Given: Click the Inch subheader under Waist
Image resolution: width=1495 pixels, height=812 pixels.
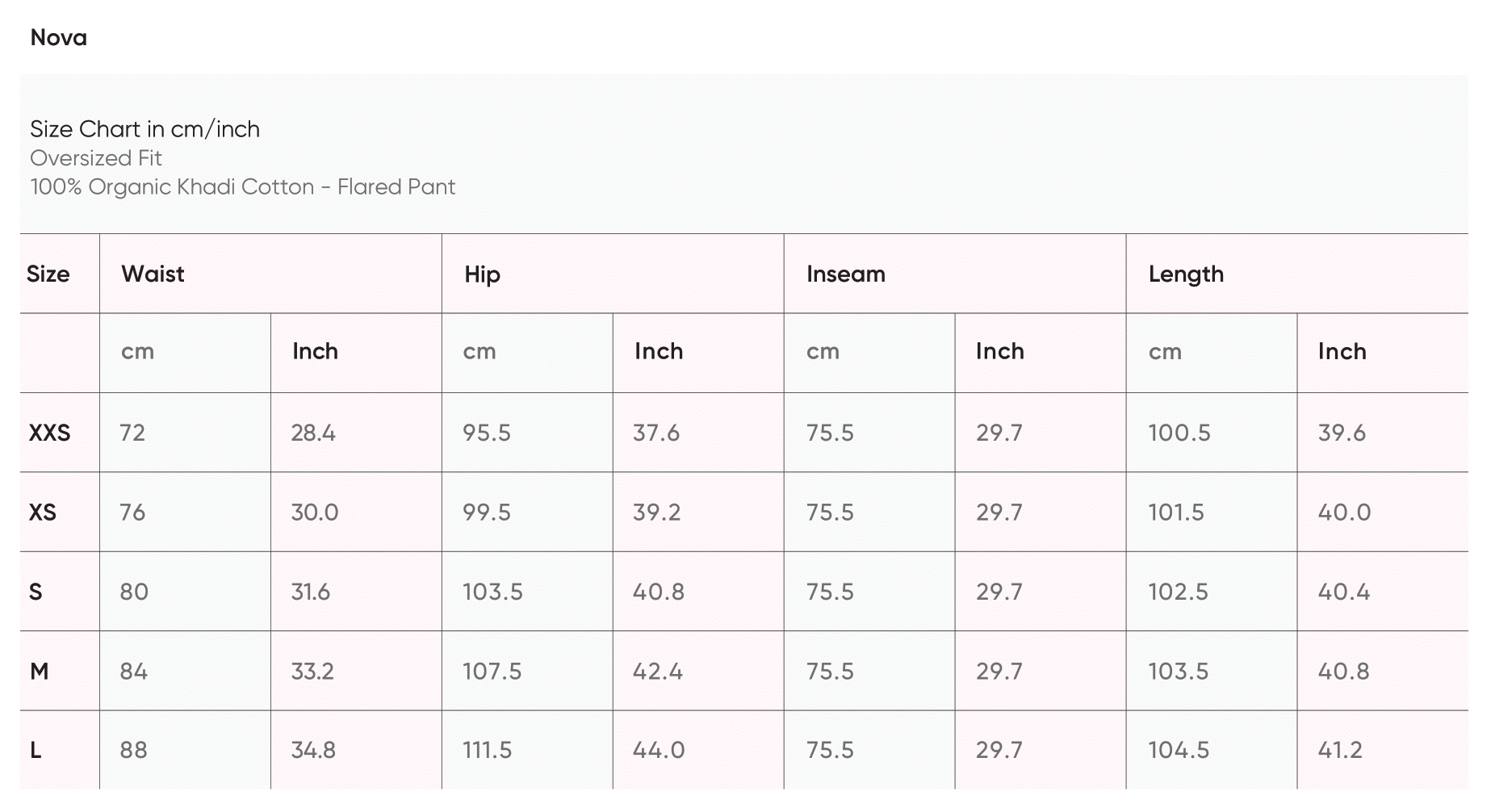Looking at the screenshot, I should 315,352.
